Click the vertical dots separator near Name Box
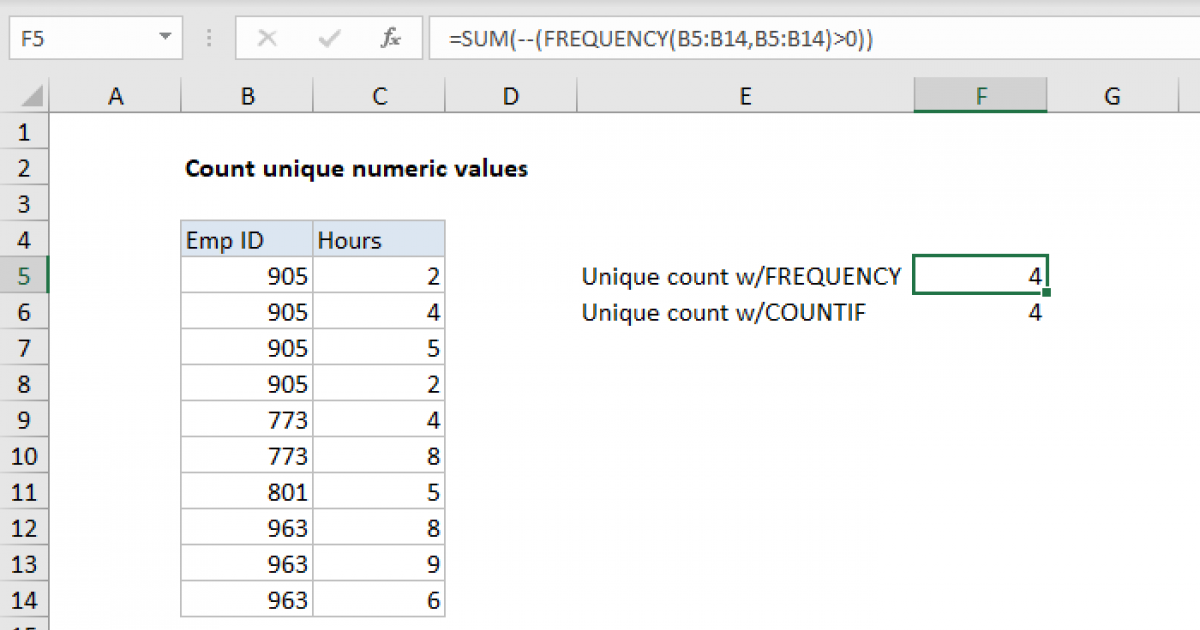 tap(208, 38)
